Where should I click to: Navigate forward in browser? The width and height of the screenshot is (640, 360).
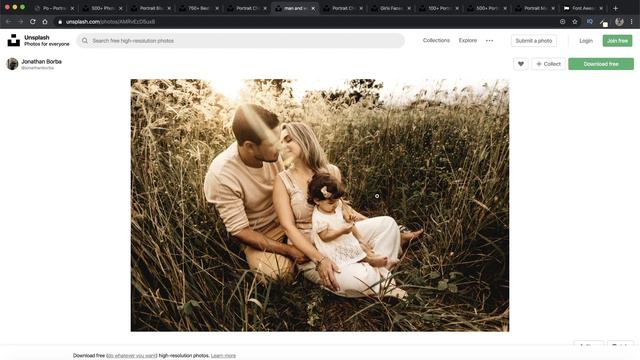[20, 22]
